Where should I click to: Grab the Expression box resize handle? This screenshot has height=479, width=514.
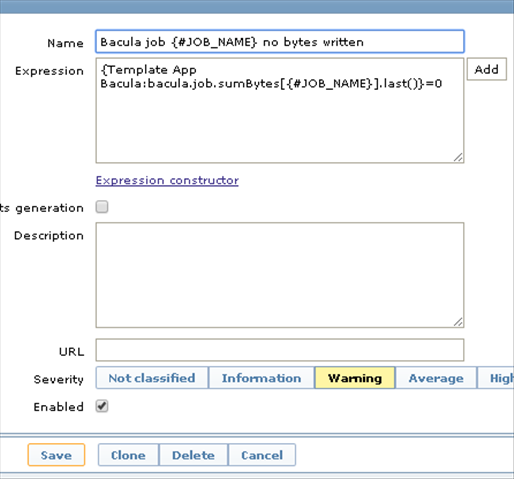(458, 157)
